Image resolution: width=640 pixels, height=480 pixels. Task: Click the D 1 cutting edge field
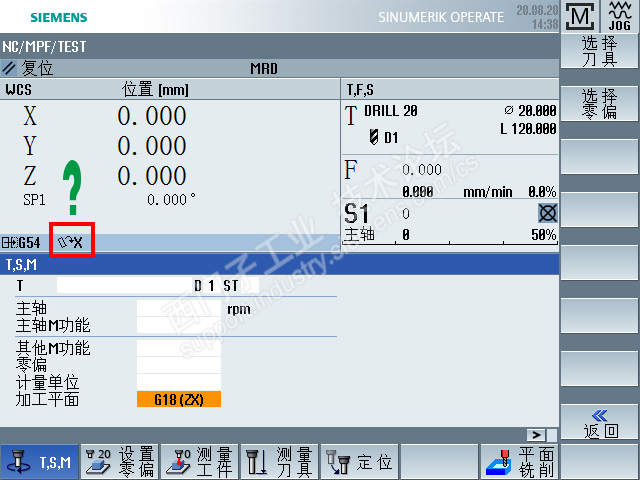204,286
